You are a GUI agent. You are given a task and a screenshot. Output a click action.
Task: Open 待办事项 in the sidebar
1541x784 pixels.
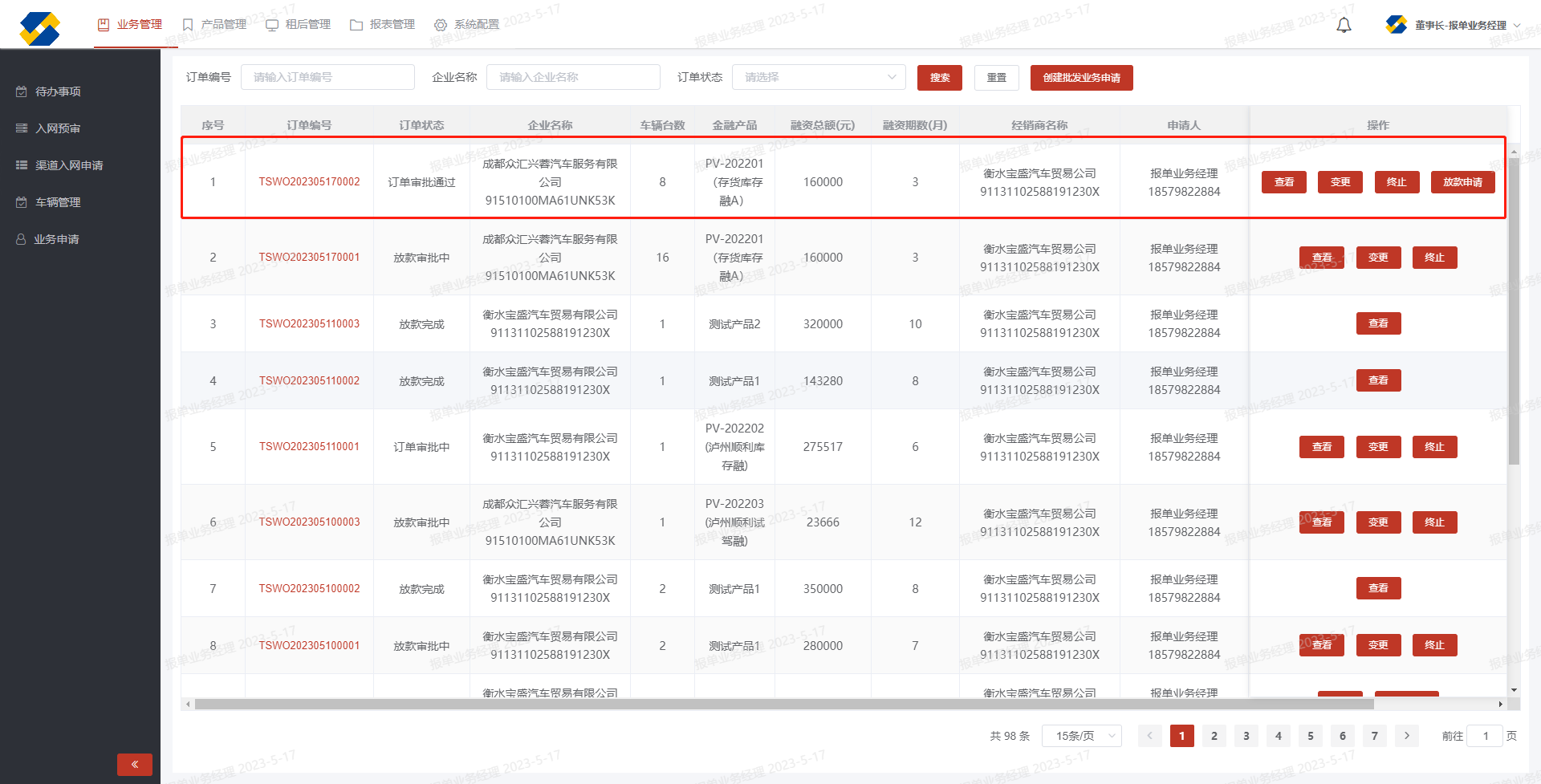pos(58,91)
